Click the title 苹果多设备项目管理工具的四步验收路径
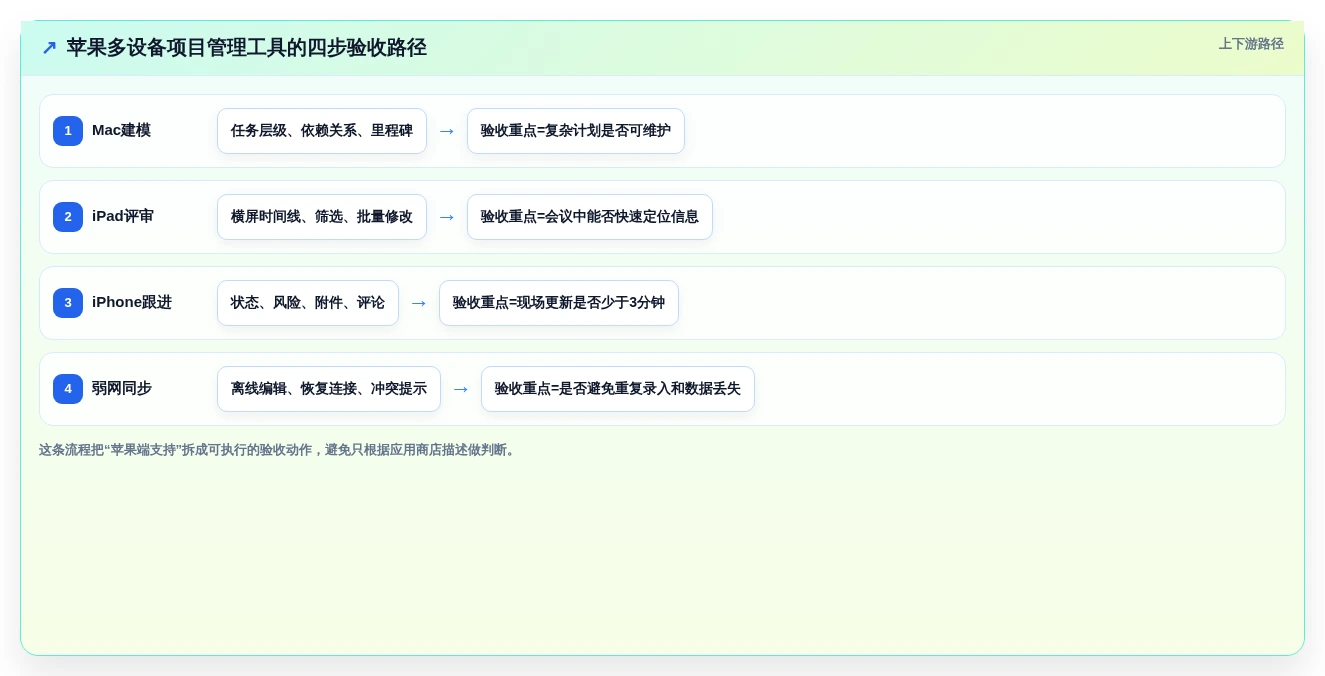The image size is (1325, 676). [246, 48]
